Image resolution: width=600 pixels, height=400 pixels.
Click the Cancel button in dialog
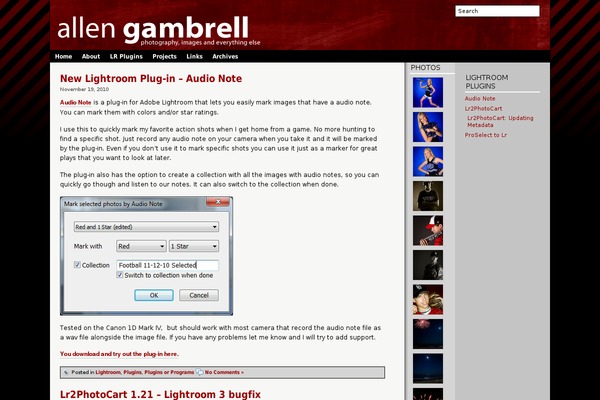tap(199, 295)
